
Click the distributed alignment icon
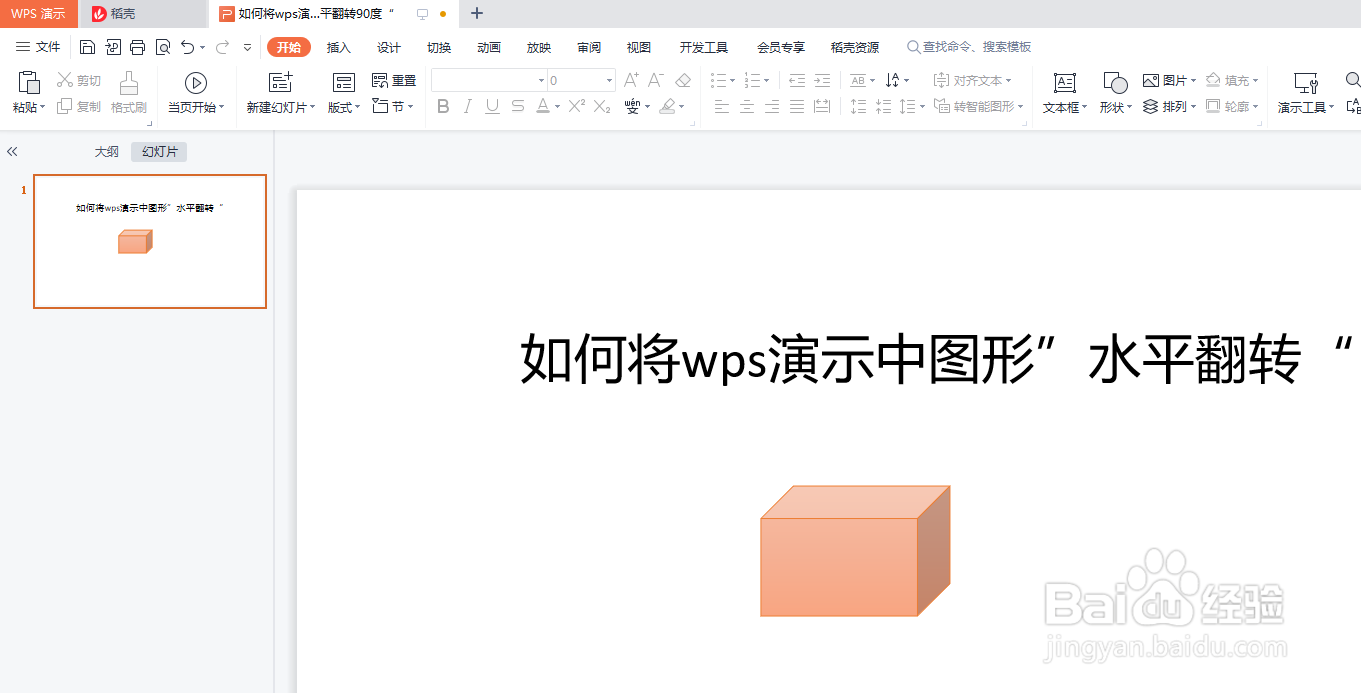[x=822, y=106]
